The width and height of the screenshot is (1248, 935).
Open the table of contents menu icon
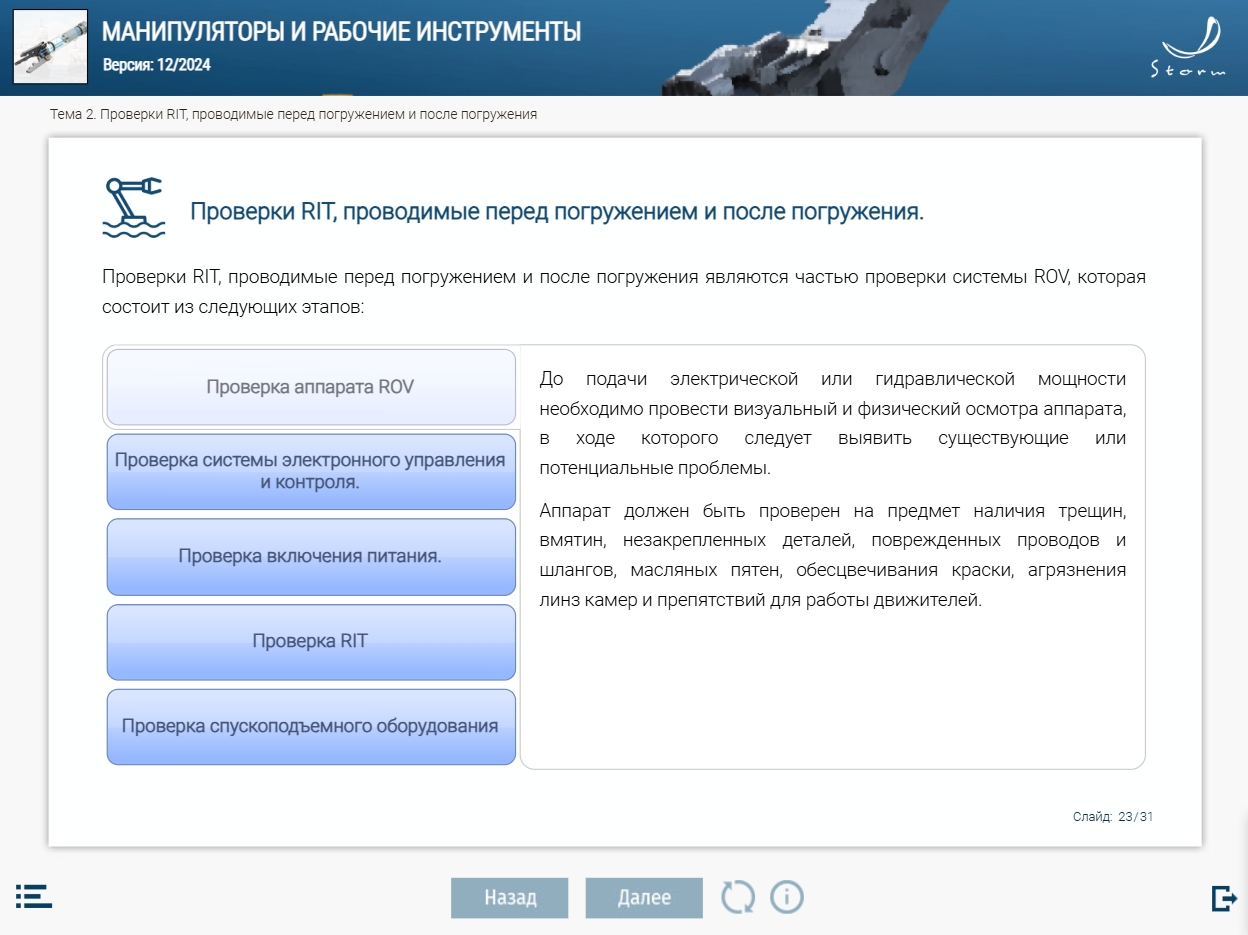coord(34,896)
